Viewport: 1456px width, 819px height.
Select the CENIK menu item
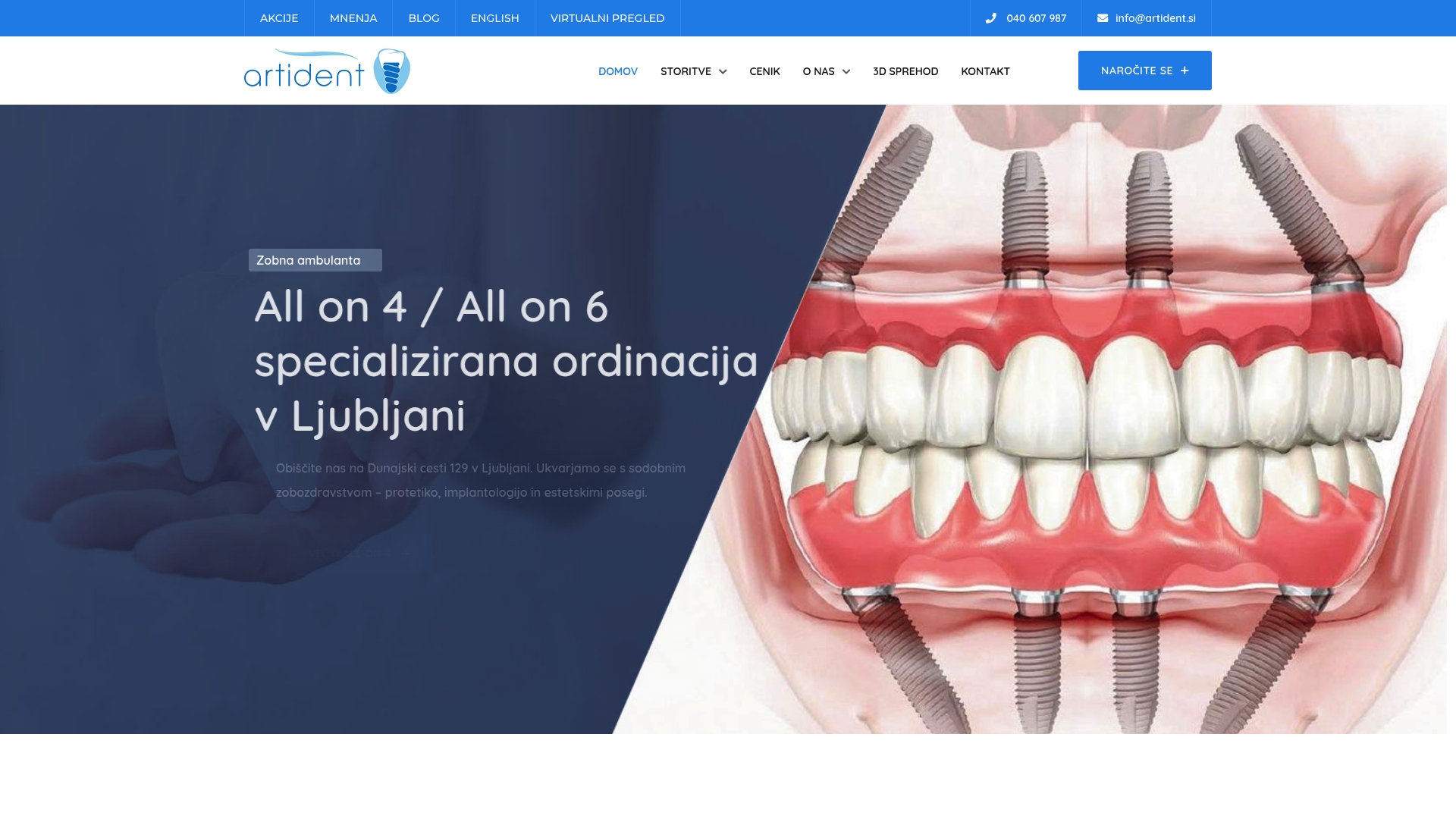coord(764,71)
